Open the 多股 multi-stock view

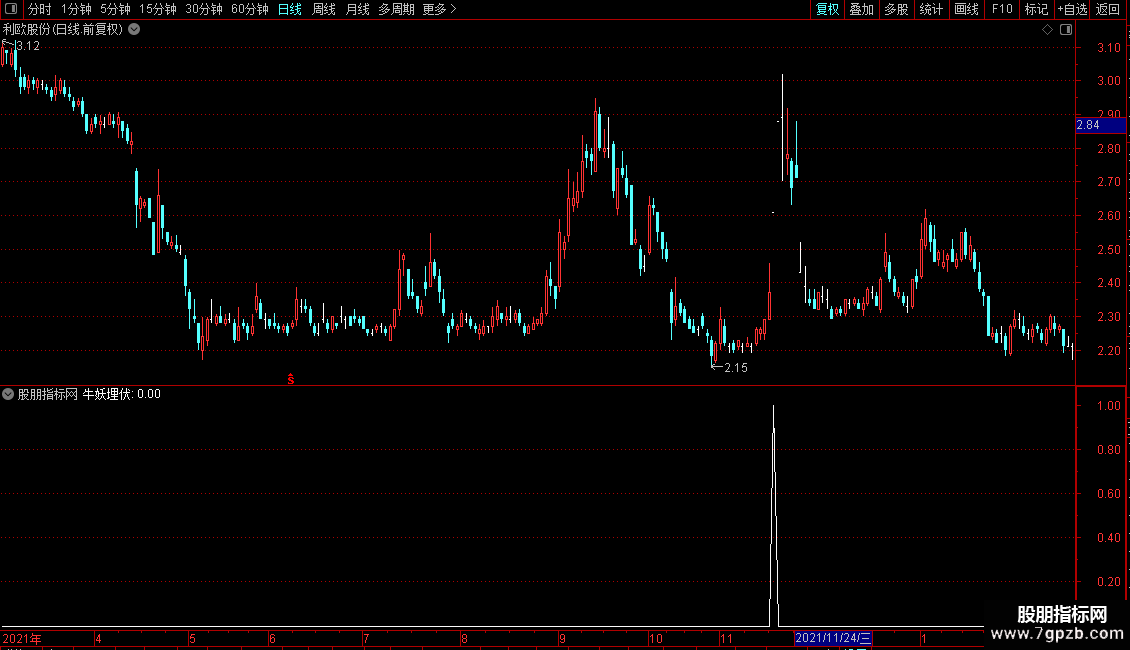click(896, 9)
